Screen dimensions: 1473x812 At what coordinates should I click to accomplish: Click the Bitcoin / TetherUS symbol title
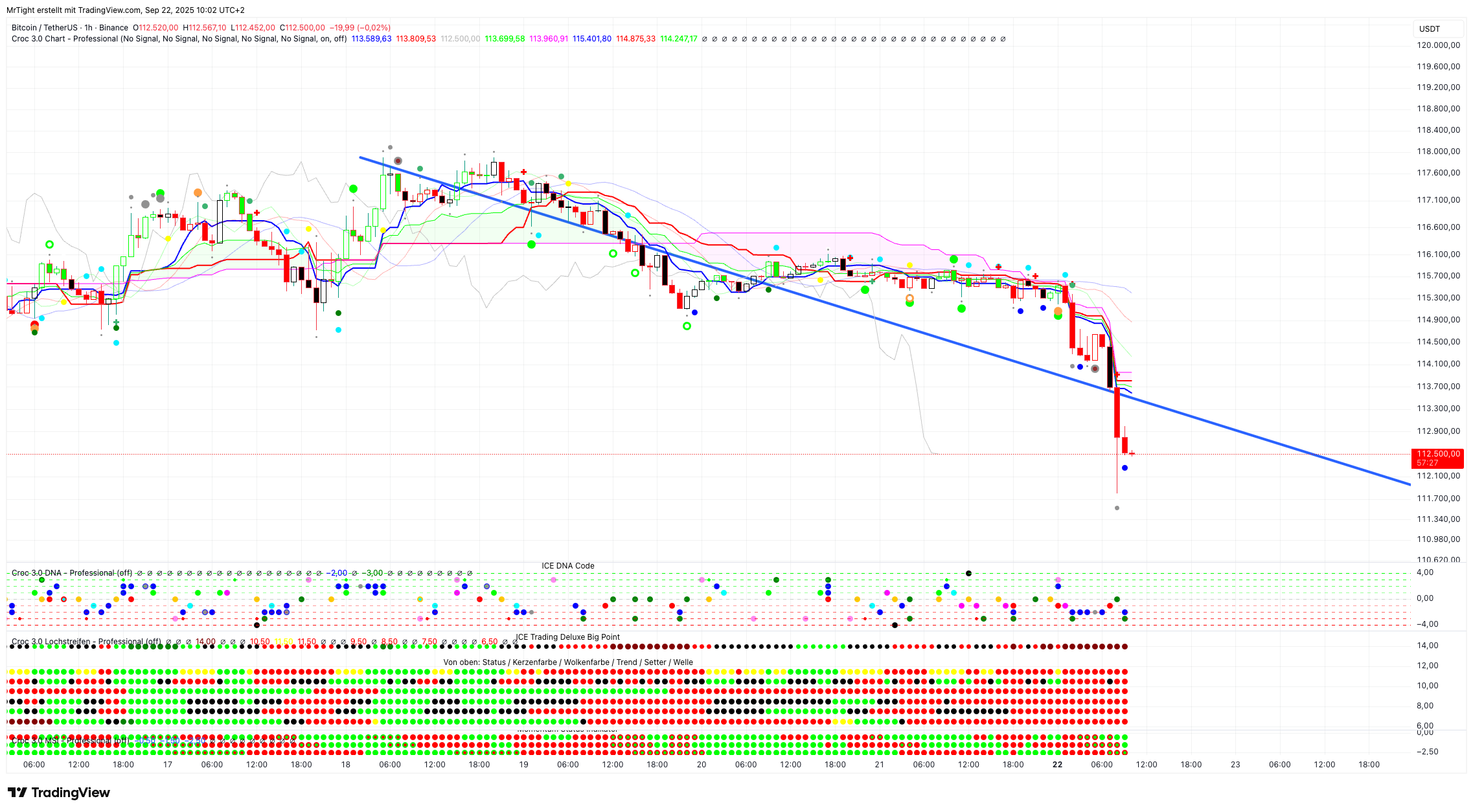point(44,28)
